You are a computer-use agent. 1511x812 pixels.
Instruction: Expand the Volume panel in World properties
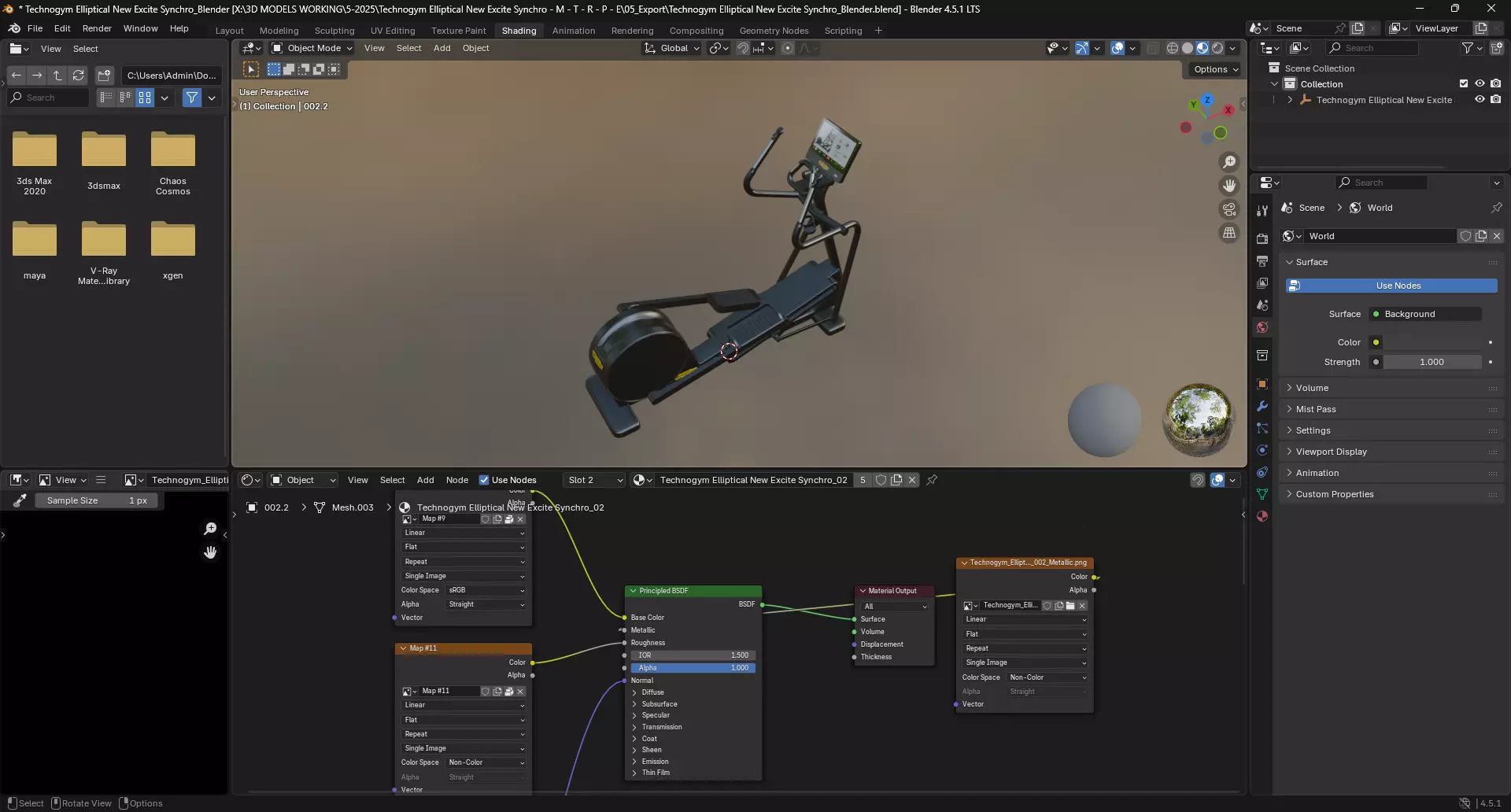(1391, 388)
